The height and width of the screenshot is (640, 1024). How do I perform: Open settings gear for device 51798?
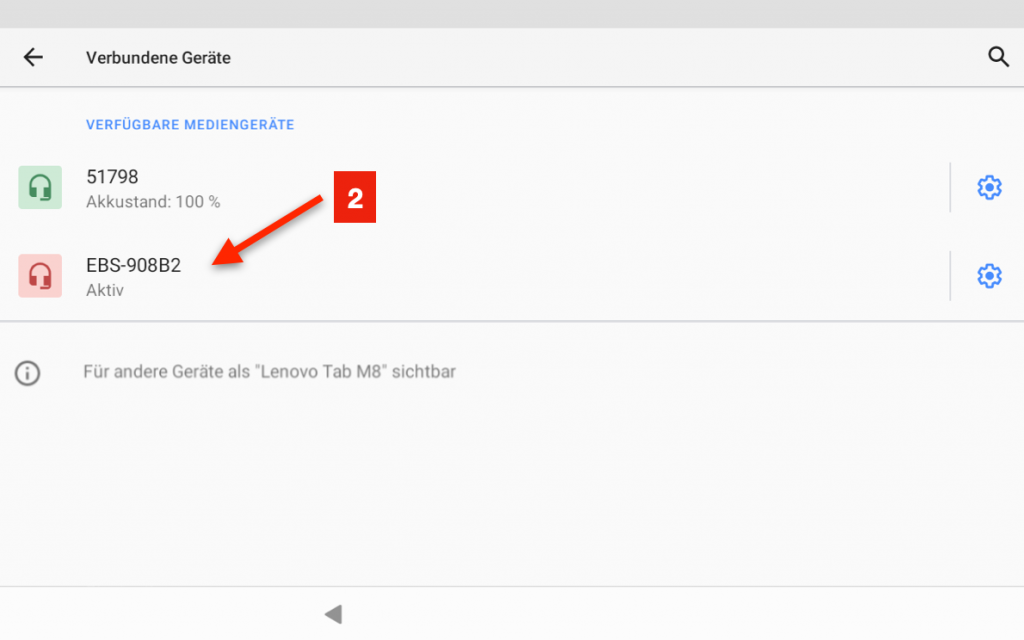pyautogui.click(x=988, y=187)
